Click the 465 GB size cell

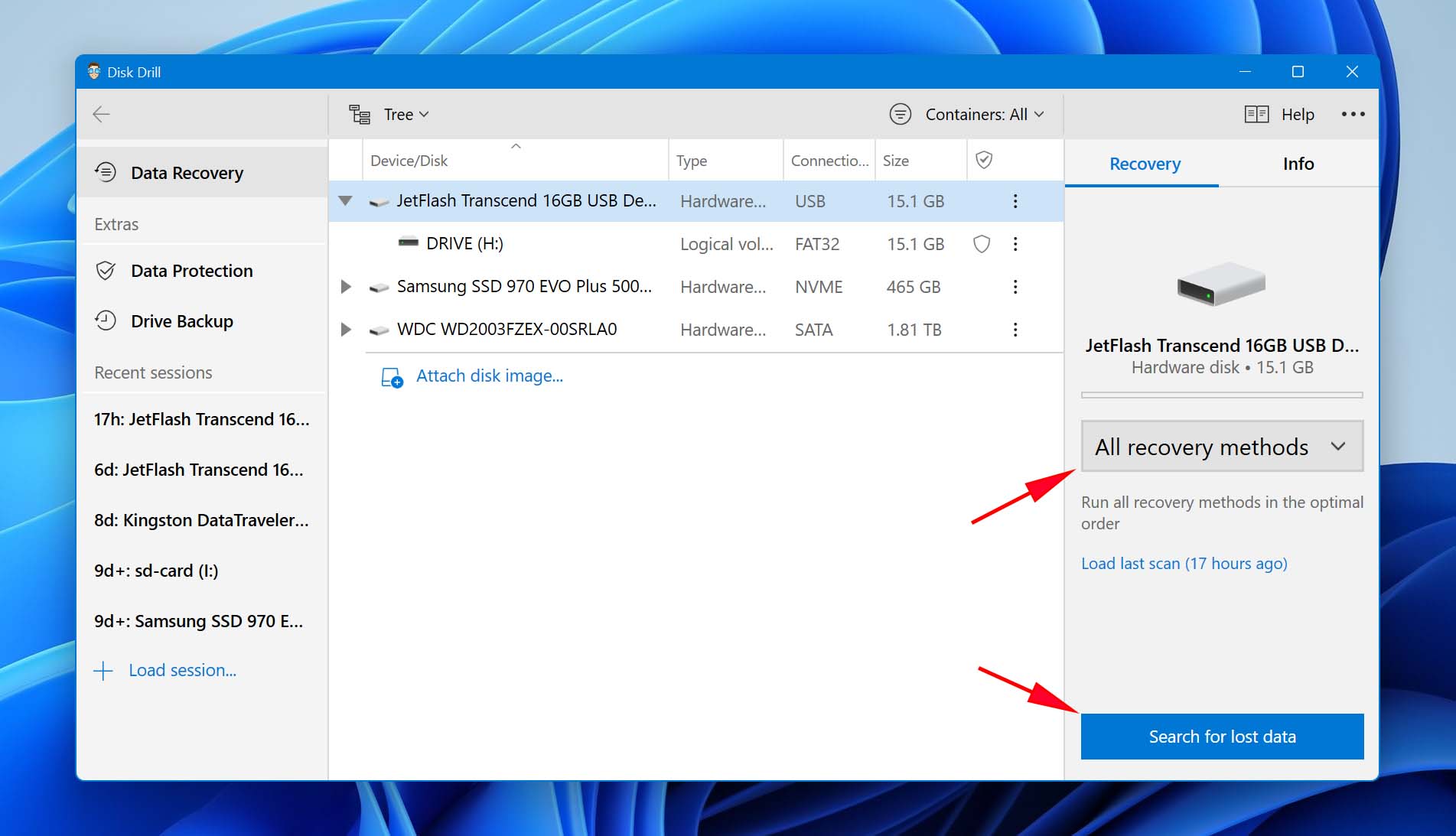(x=913, y=287)
